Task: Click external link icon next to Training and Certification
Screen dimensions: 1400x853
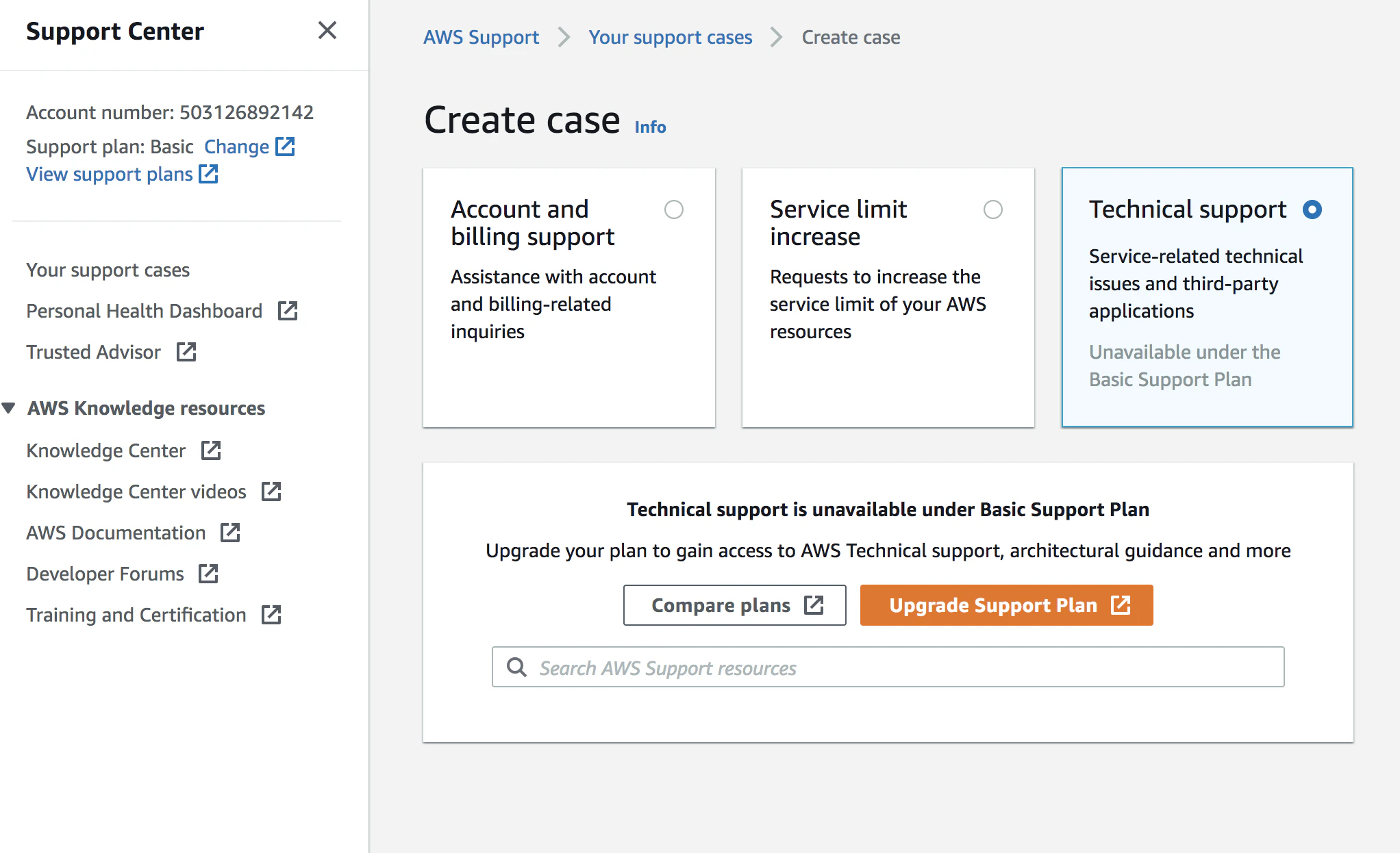Action: click(x=271, y=615)
